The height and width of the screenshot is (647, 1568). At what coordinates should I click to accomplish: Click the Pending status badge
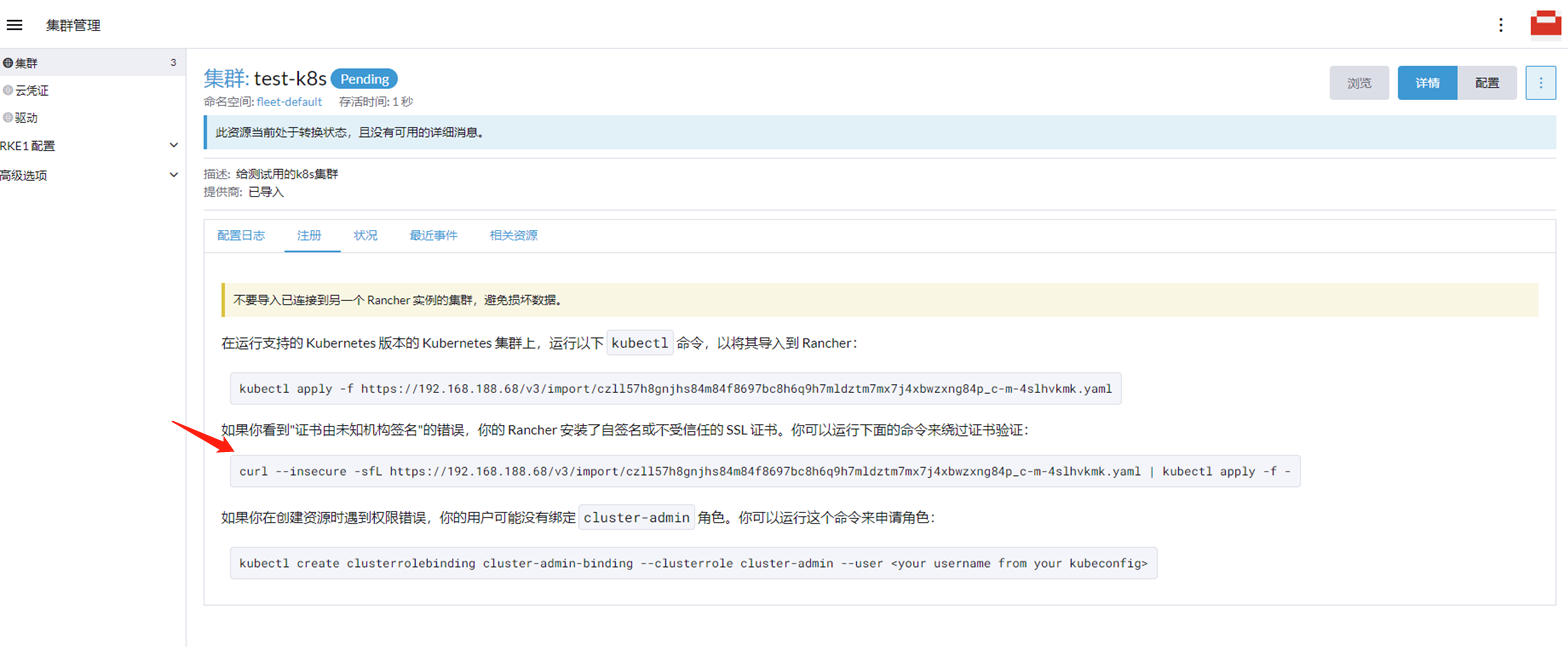pyautogui.click(x=364, y=78)
